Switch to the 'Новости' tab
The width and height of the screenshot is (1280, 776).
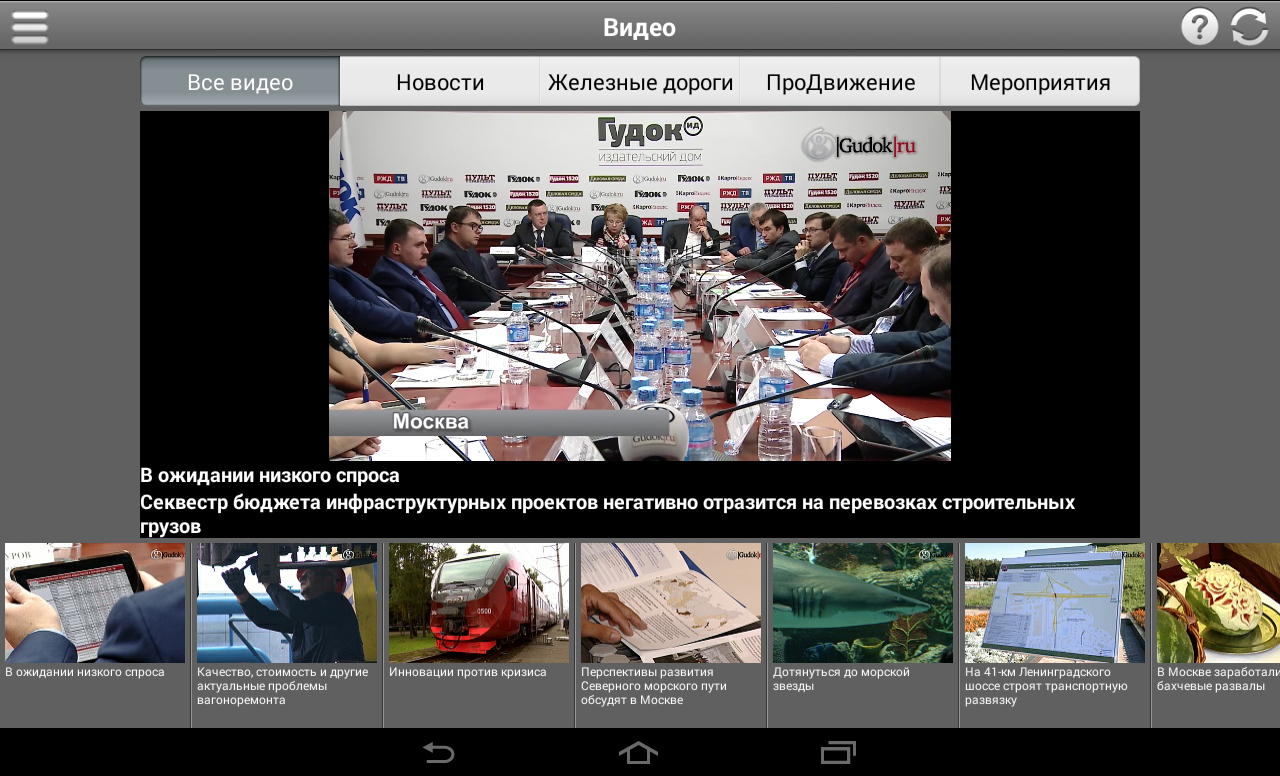click(x=440, y=82)
